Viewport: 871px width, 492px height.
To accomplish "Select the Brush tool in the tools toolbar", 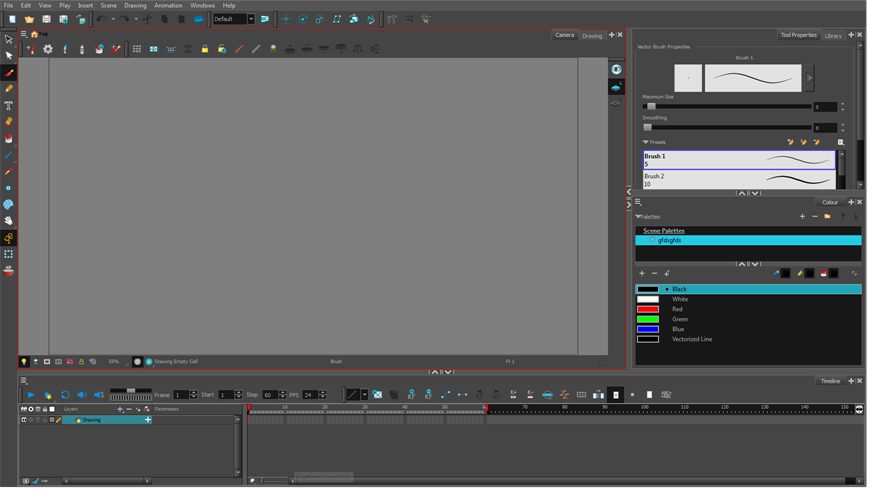I will tap(9, 72).
